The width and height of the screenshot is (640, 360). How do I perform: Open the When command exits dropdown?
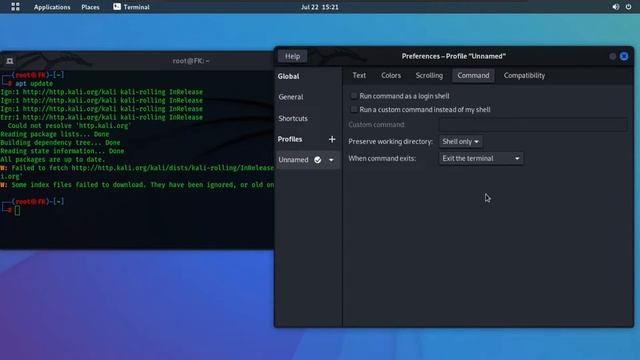coord(481,158)
